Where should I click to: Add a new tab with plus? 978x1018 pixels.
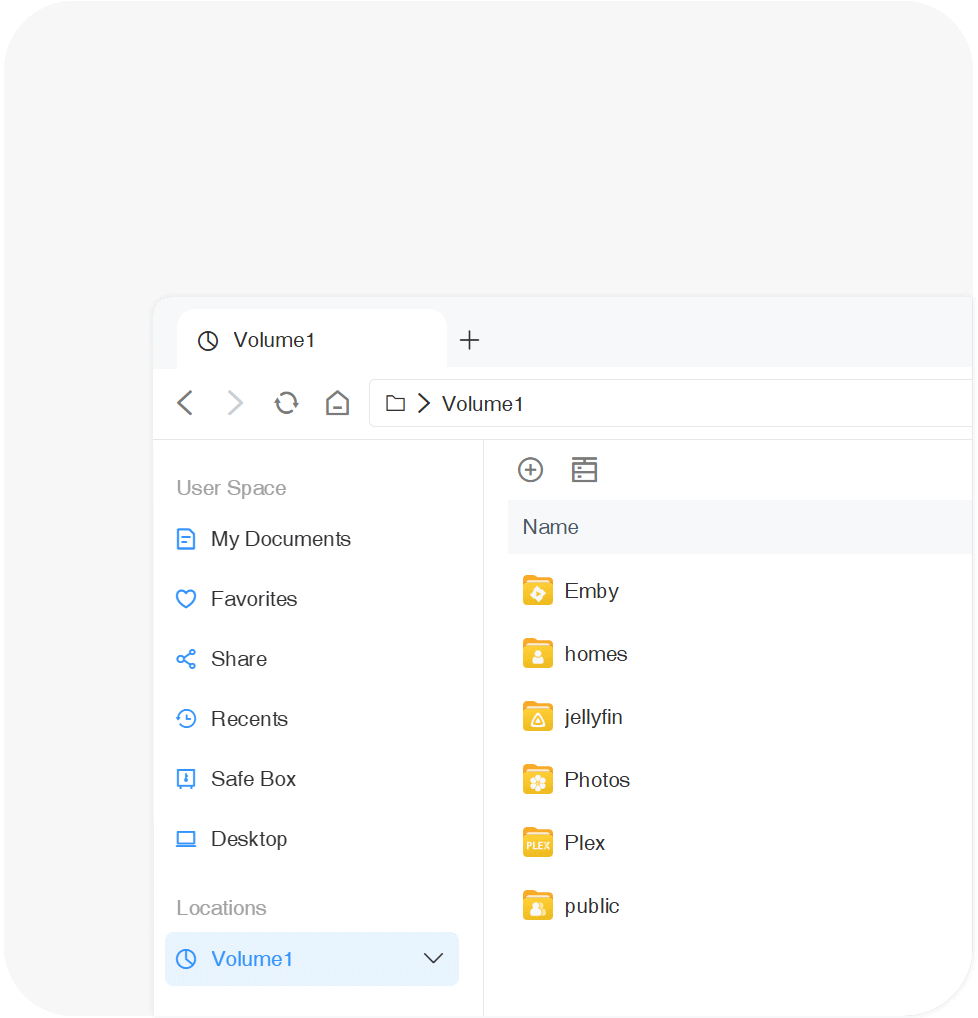[469, 340]
